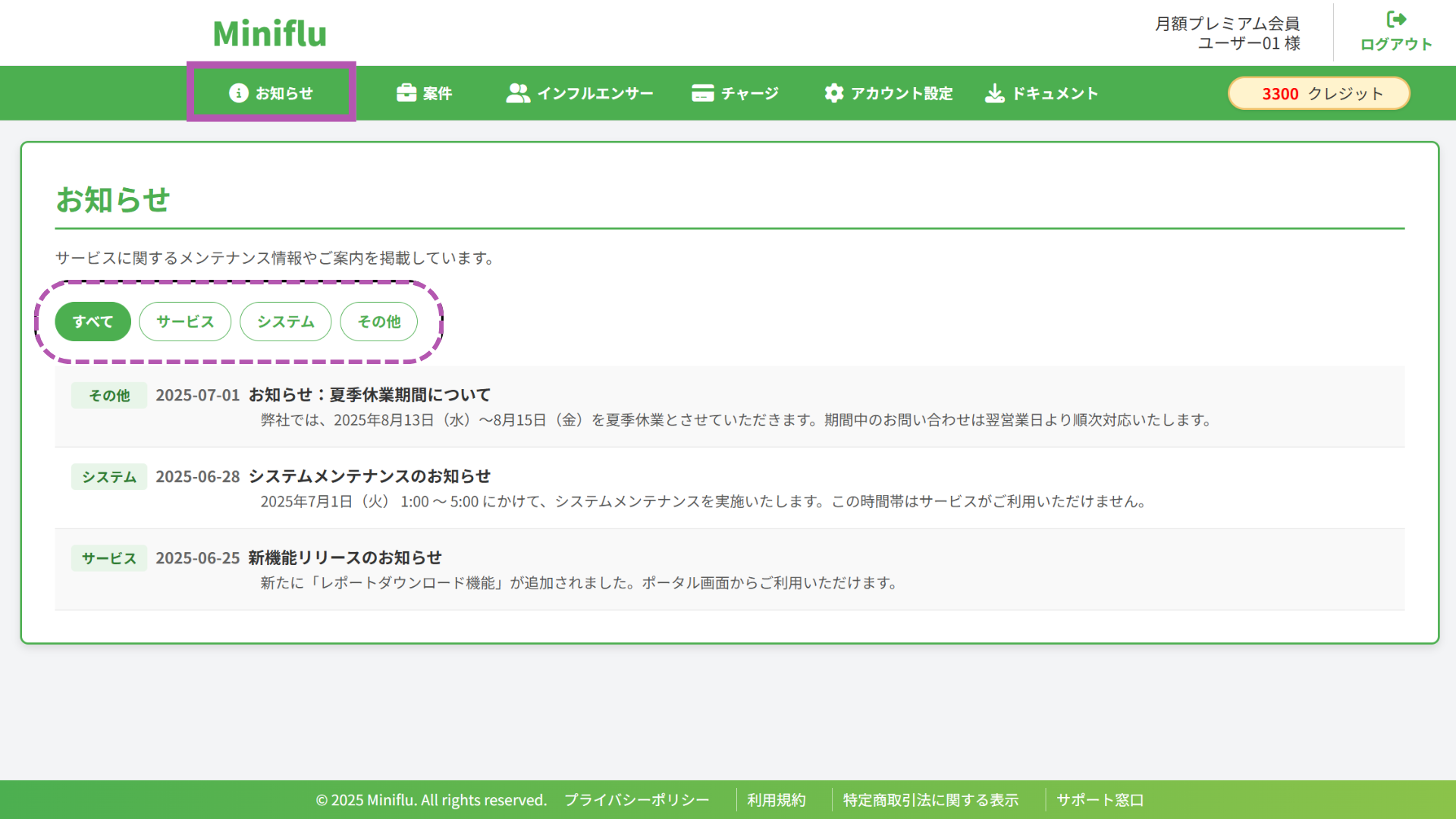The width and height of the screenshot is (1456, 819).
Task: Open the 夏季休業期間について notice
Action: (369, 394)
